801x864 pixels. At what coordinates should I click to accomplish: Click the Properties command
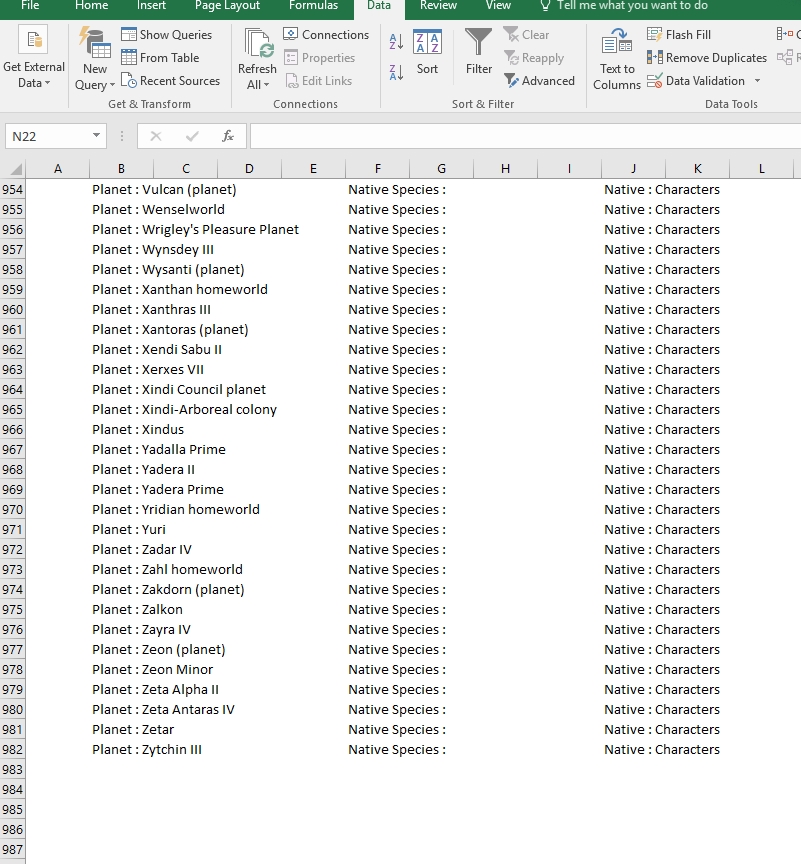pos(320,58)
